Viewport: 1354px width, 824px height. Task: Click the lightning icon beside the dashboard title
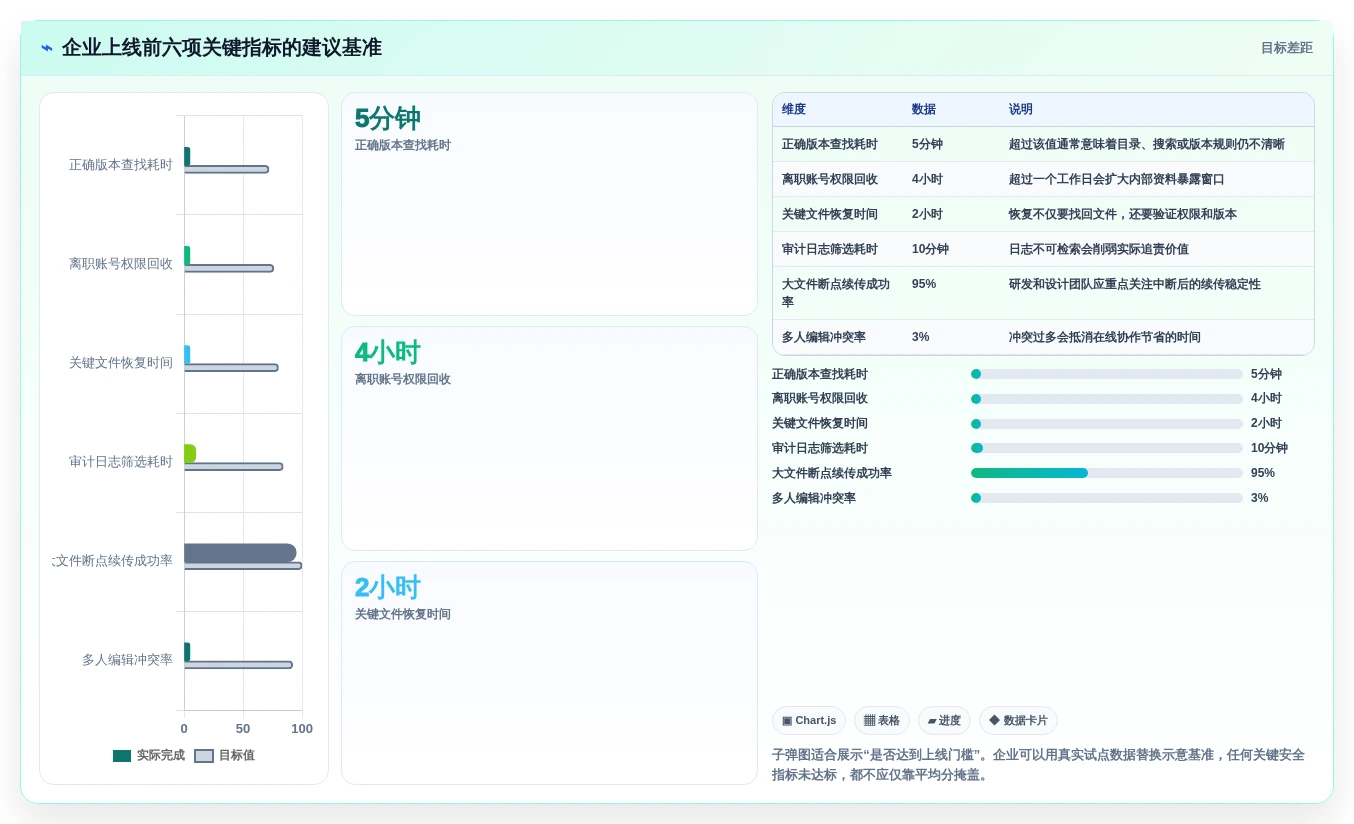(x=47, y=48)
